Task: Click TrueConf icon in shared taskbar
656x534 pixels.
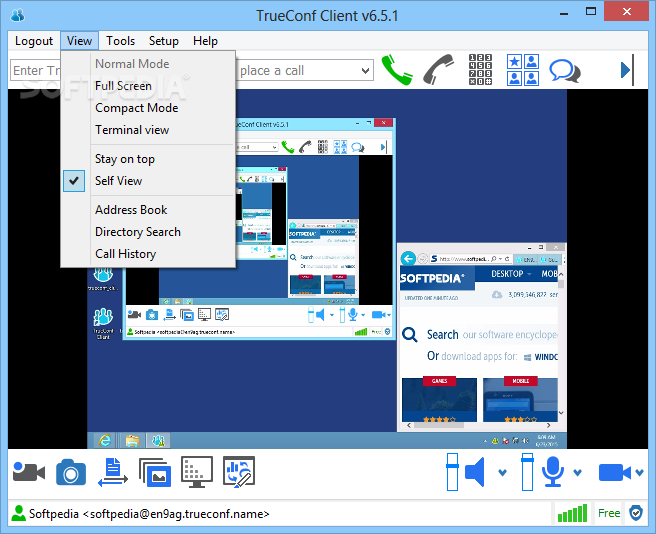Action: [158, 440]
